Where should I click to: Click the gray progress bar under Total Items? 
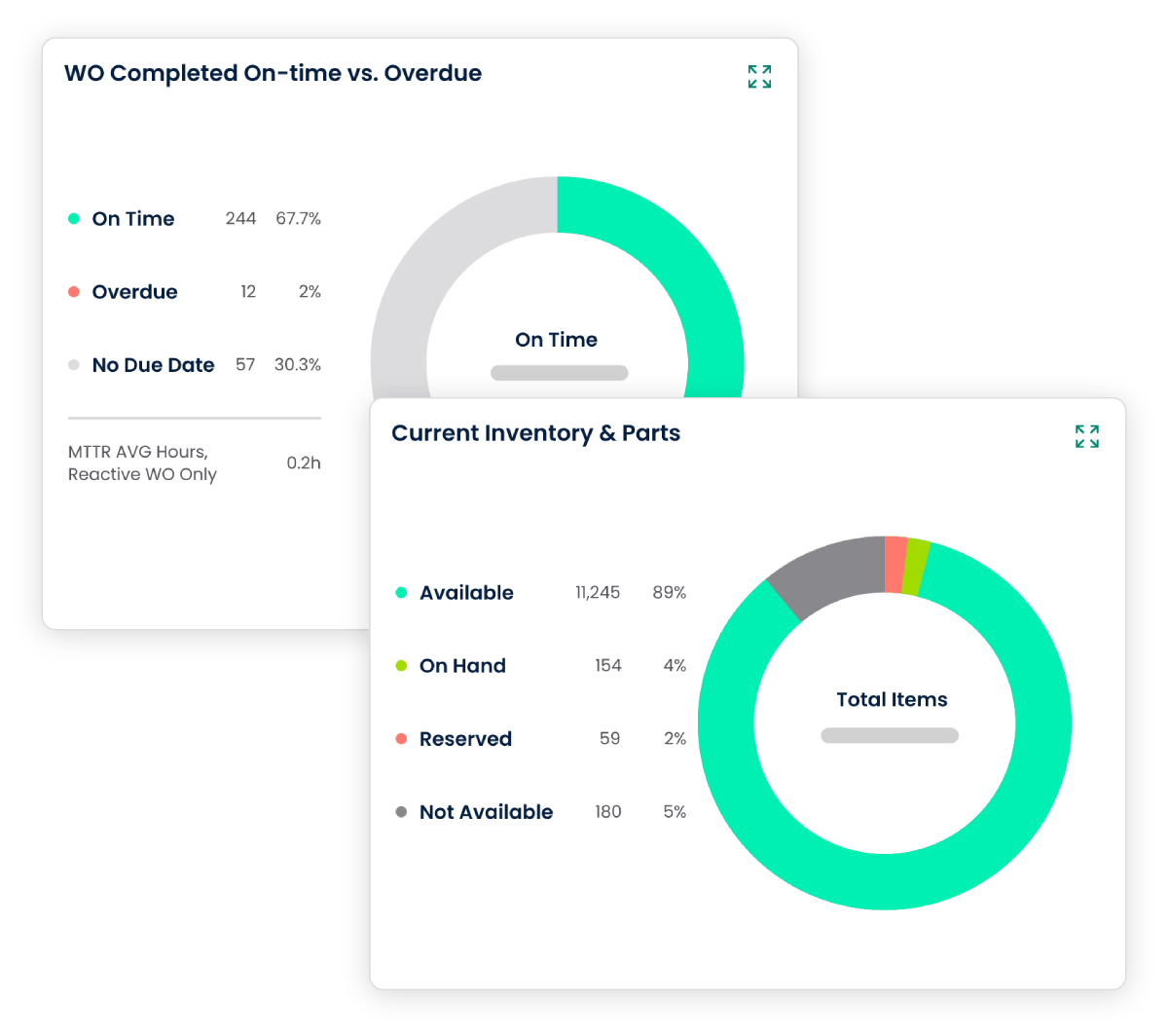(890, 735)
